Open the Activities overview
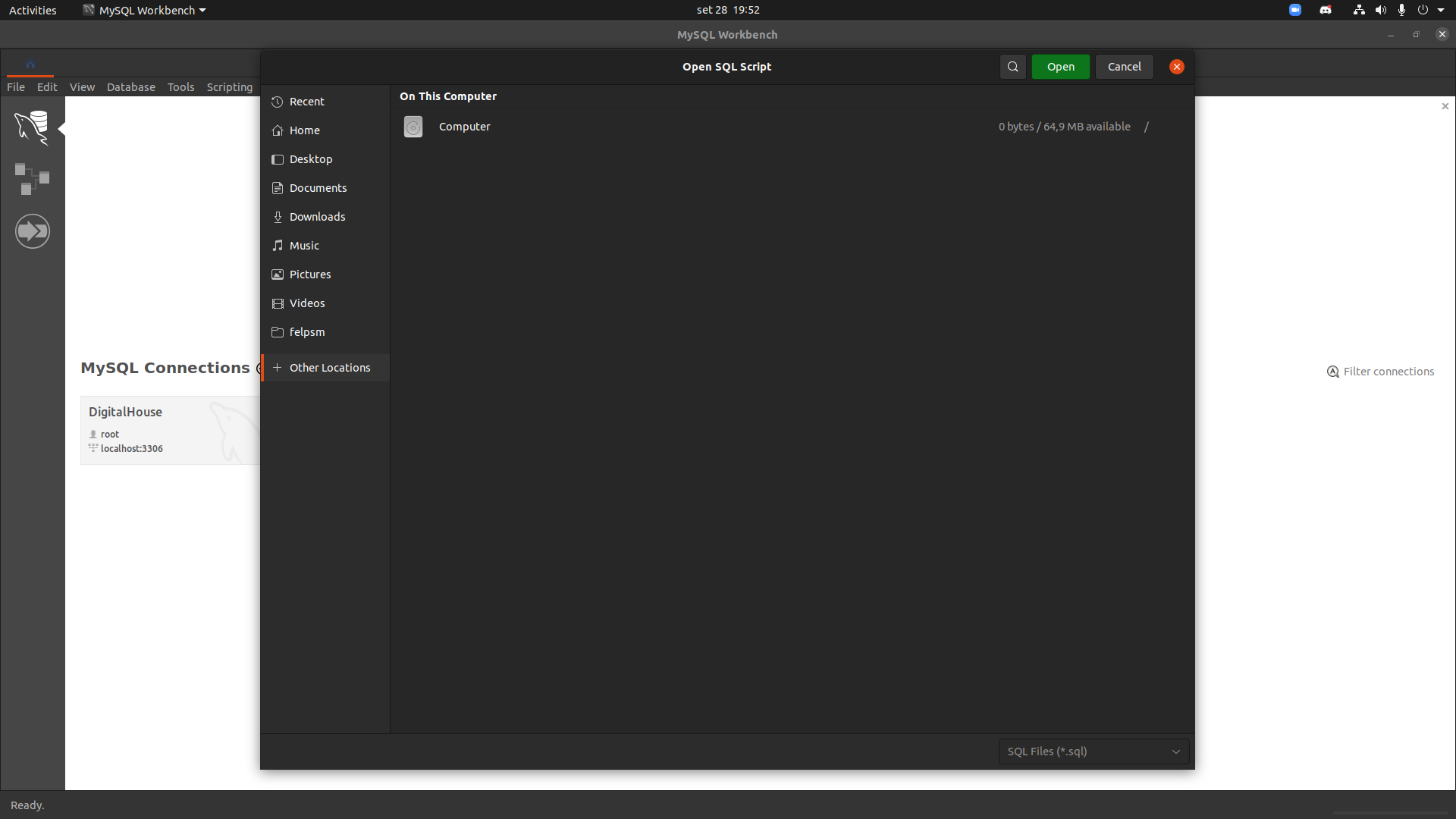Screen dimensions: 1456x819 click(33, 10)
